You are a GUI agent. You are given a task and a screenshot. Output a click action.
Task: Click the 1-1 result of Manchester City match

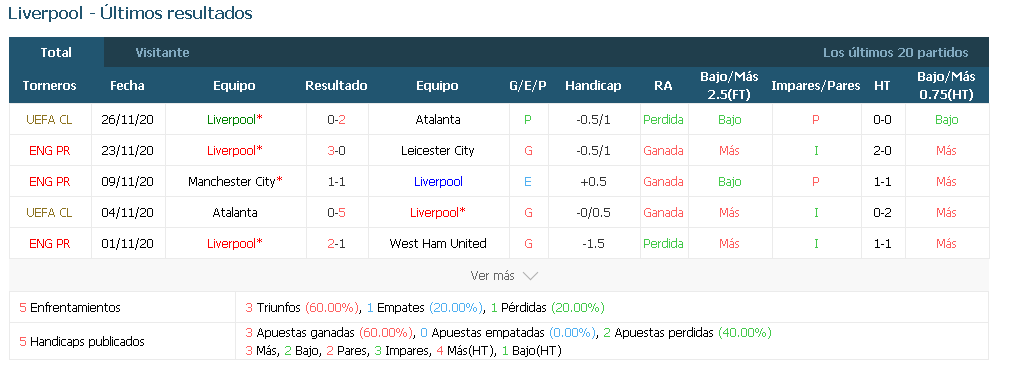336,182
